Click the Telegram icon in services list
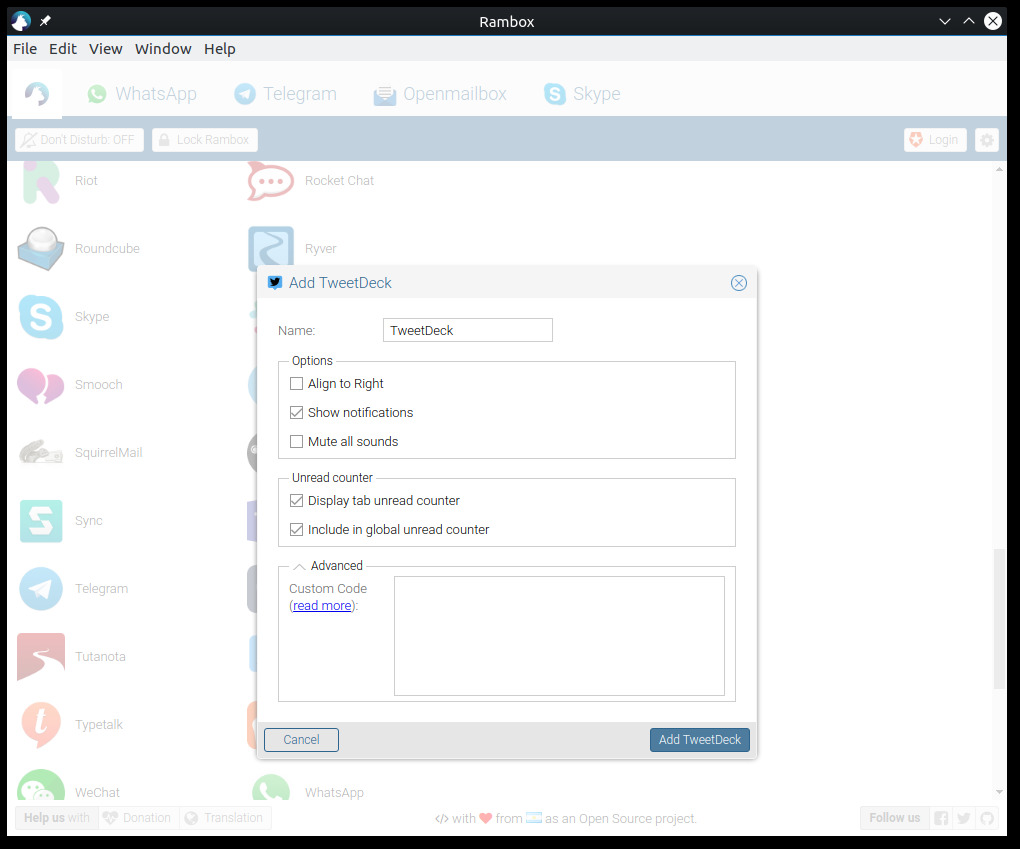Viewport: 1020px width, 849px height. click(x=40, y=589)
